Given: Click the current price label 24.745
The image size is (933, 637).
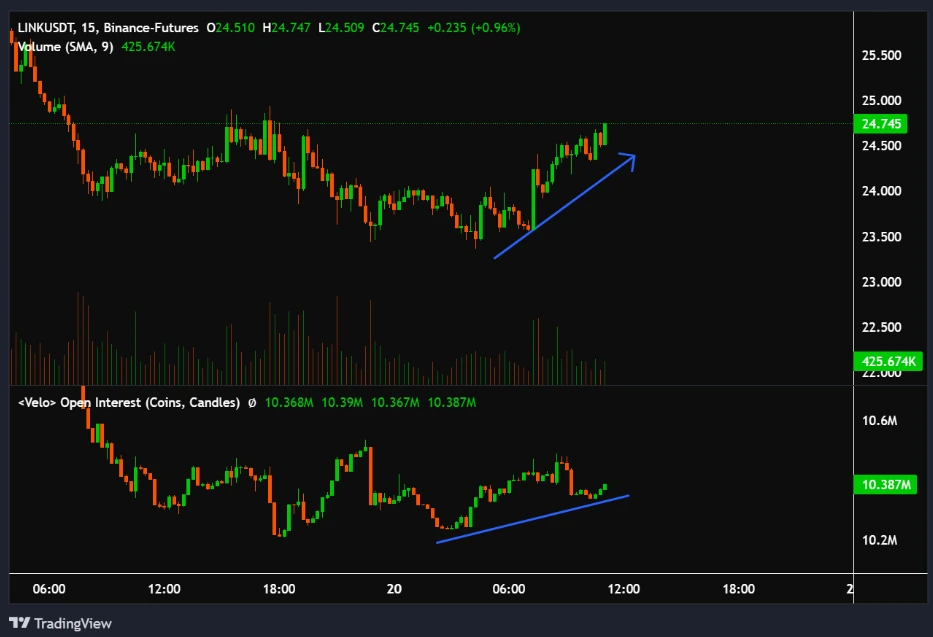Looking at the screenshot, I should 881,124.
